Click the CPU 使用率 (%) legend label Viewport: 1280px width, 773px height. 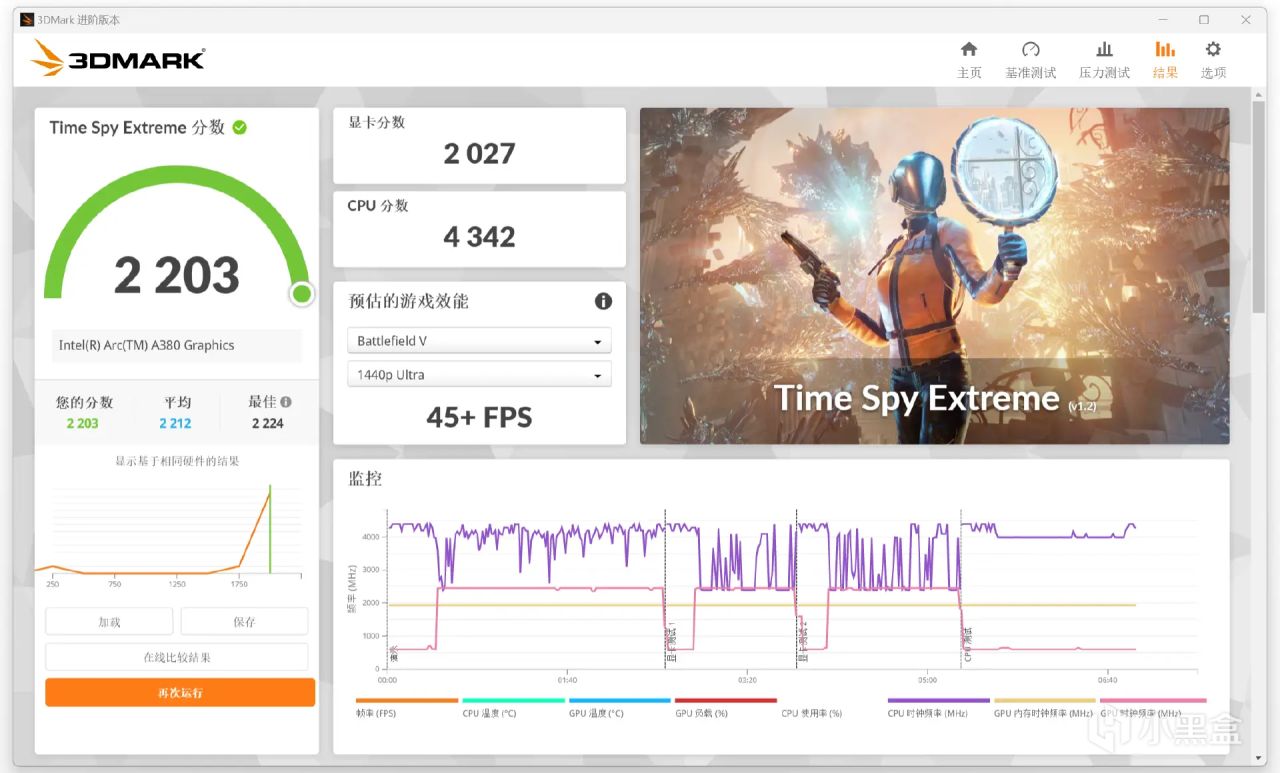[x=812, y=714]
